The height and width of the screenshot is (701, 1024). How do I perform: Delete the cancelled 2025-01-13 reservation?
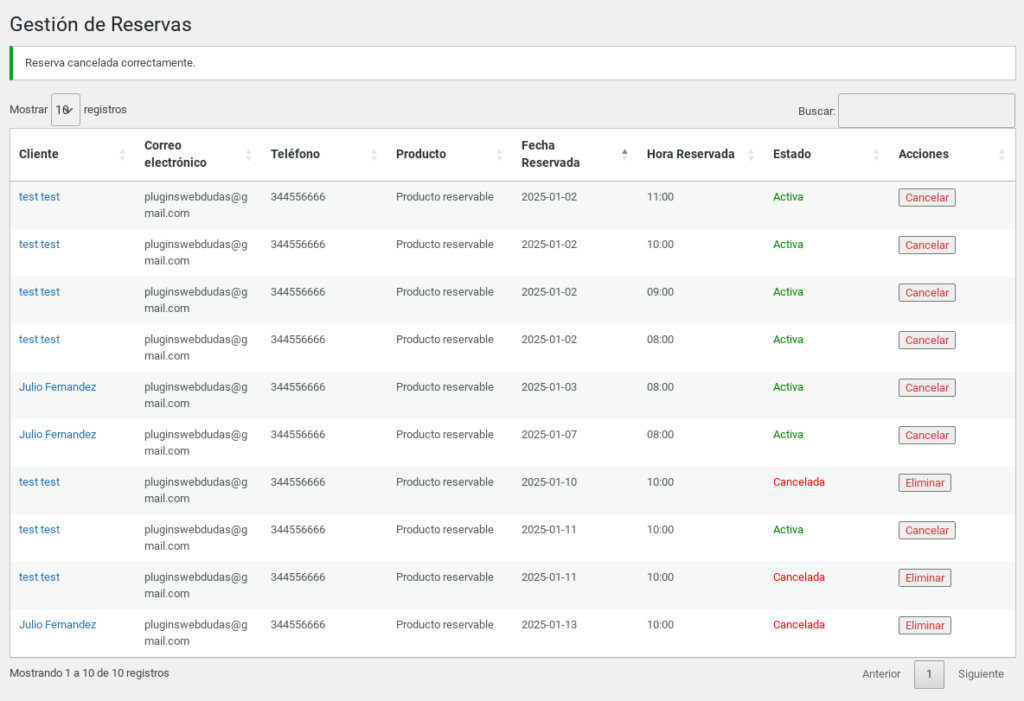point(924,625)
